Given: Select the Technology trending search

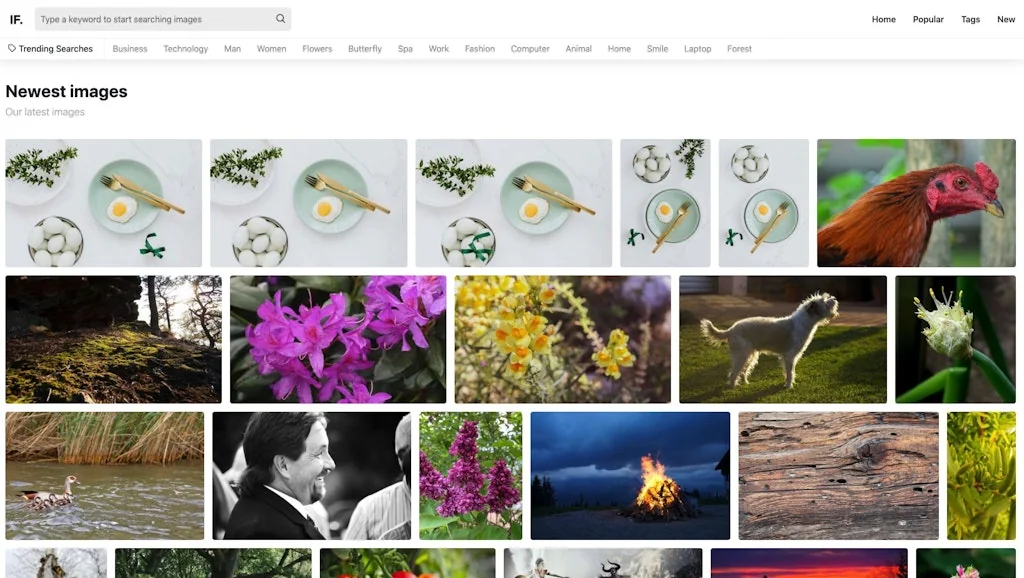Looking at the screenshot, I should tap(185, 48).
